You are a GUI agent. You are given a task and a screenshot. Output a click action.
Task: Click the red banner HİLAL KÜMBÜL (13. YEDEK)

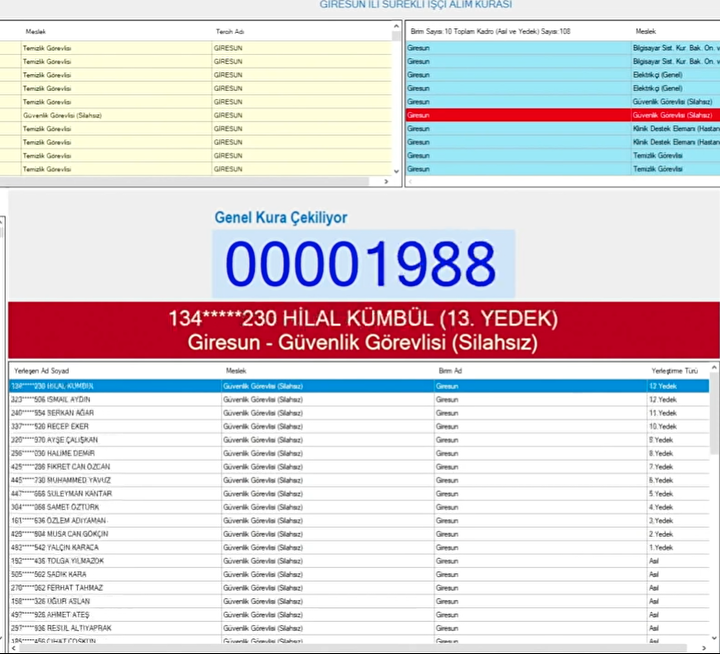364,330
